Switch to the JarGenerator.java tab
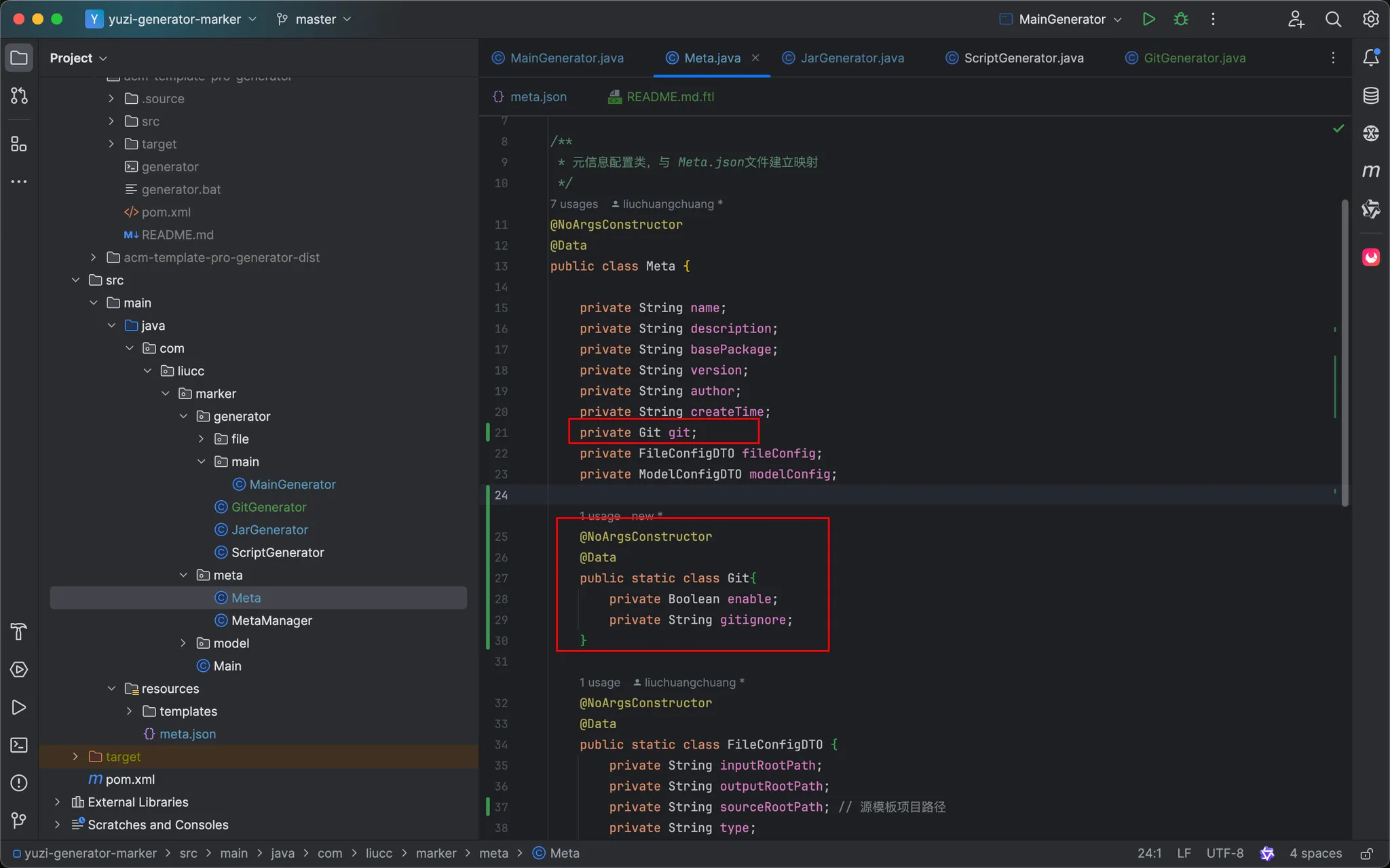Viewport: 1390px width, 868px height. 852,58
